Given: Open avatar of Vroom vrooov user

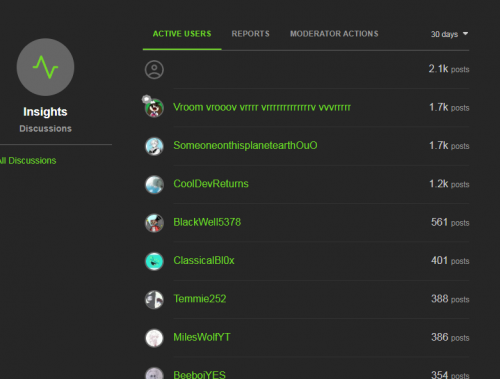Looking at the screenshot, I should [154, 108].
